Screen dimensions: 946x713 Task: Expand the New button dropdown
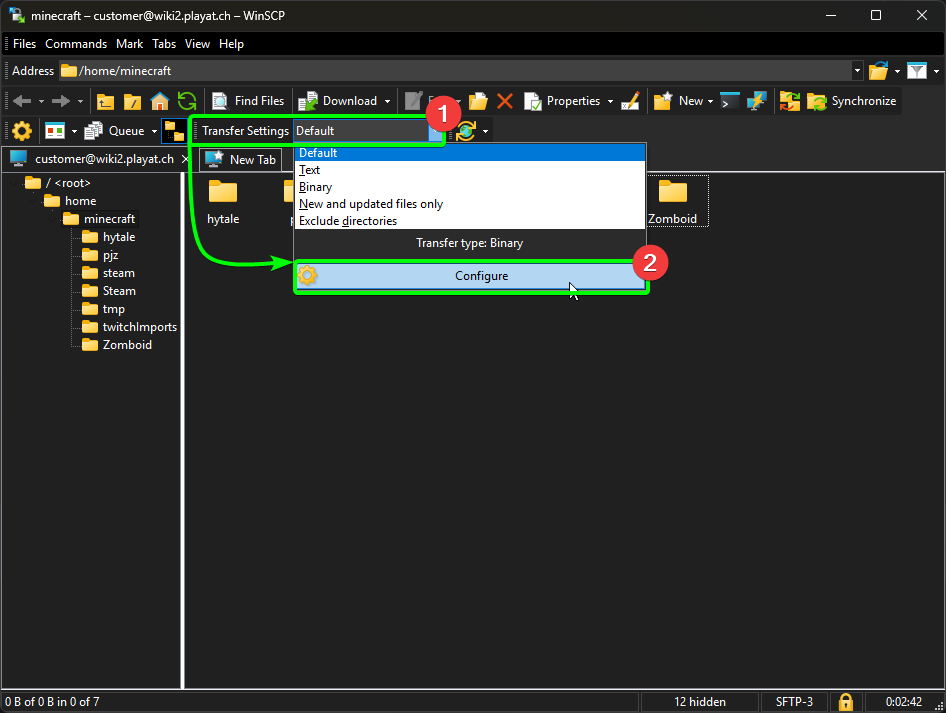(x=711, y=100)
